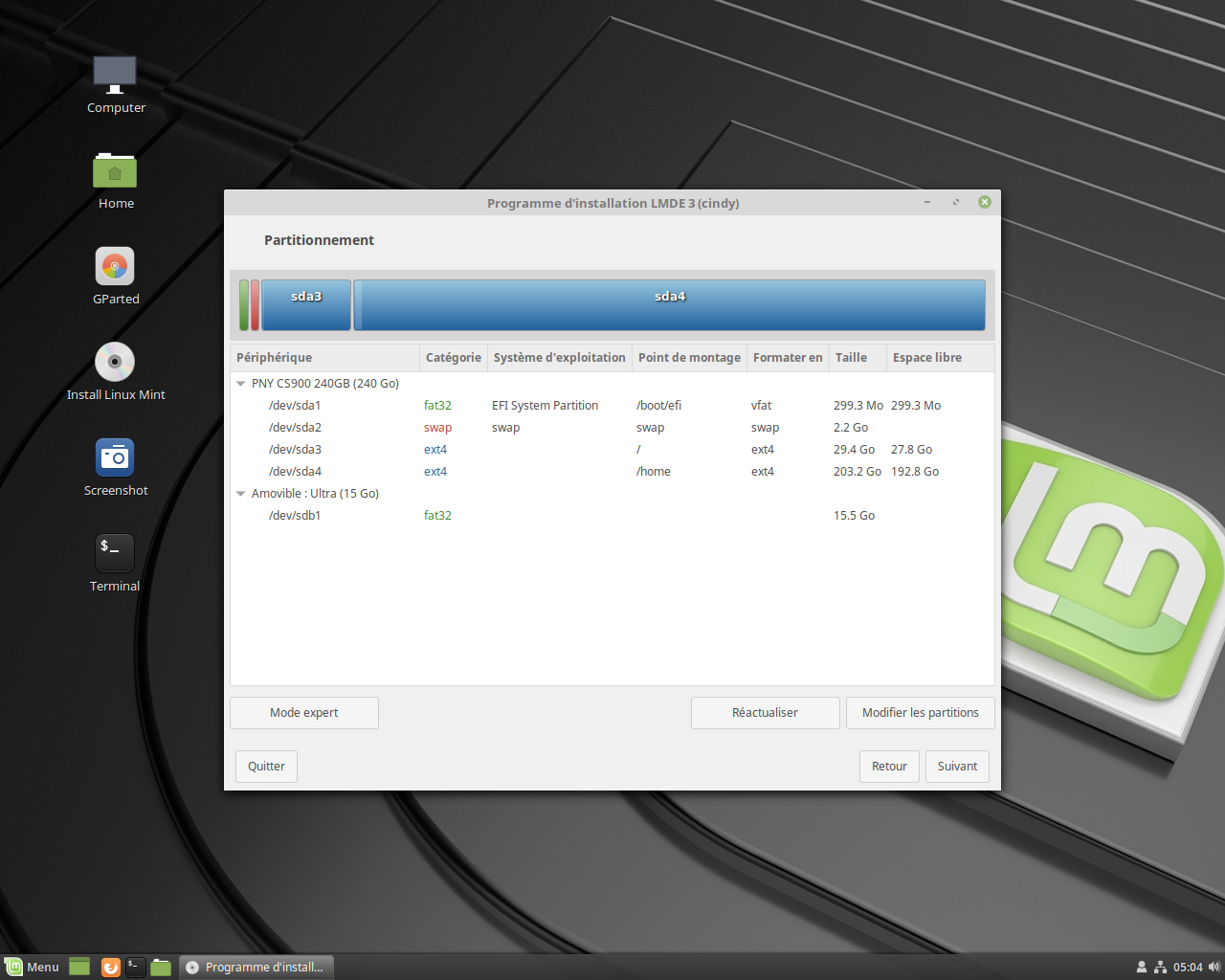This screenshot has width=1225, height=980.
Task: Sort by the Taille column header
Action: 851,358
